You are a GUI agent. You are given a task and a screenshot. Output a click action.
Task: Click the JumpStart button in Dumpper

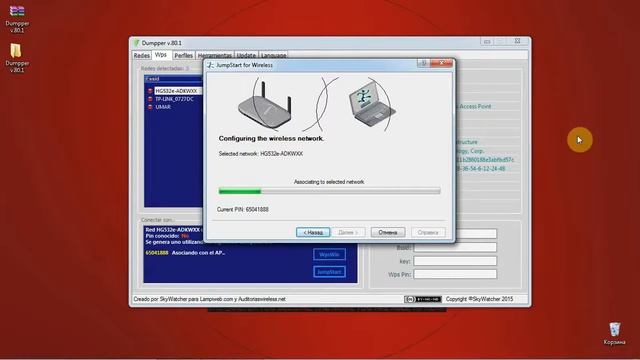[x=329, y=272]
